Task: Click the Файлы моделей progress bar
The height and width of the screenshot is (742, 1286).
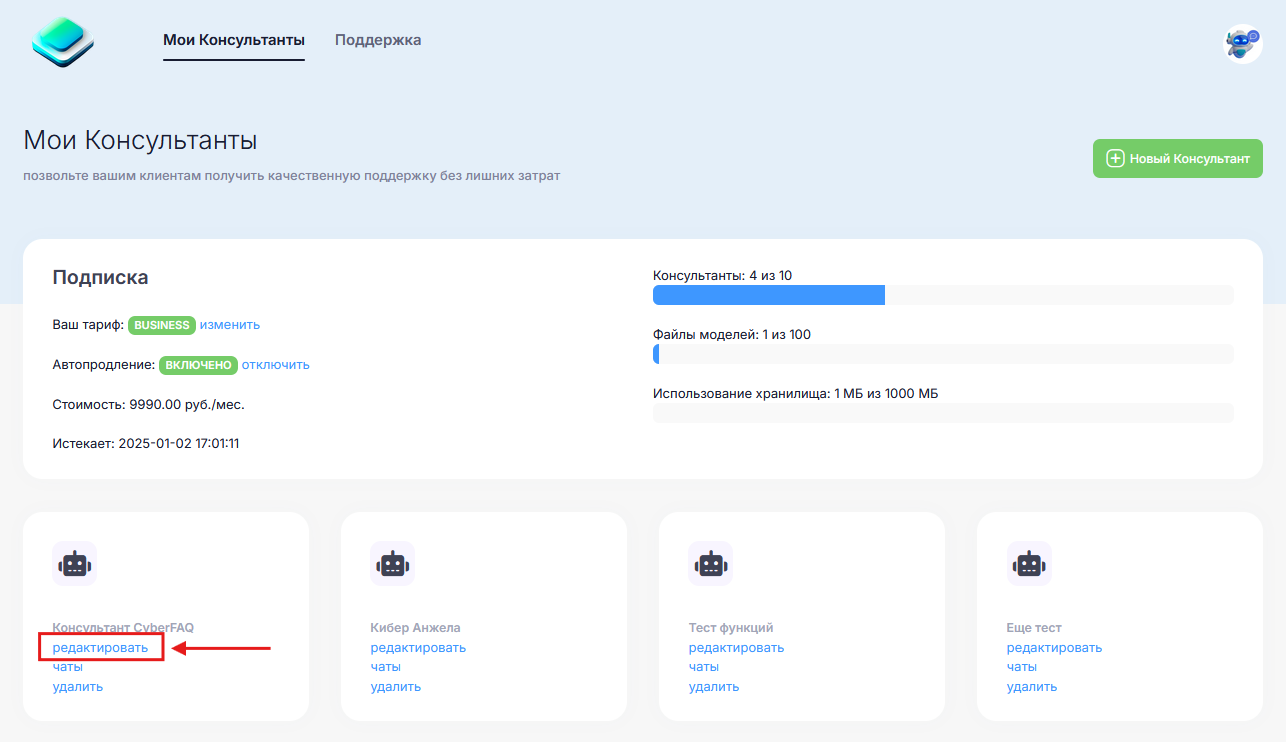Action: [943, 354]
